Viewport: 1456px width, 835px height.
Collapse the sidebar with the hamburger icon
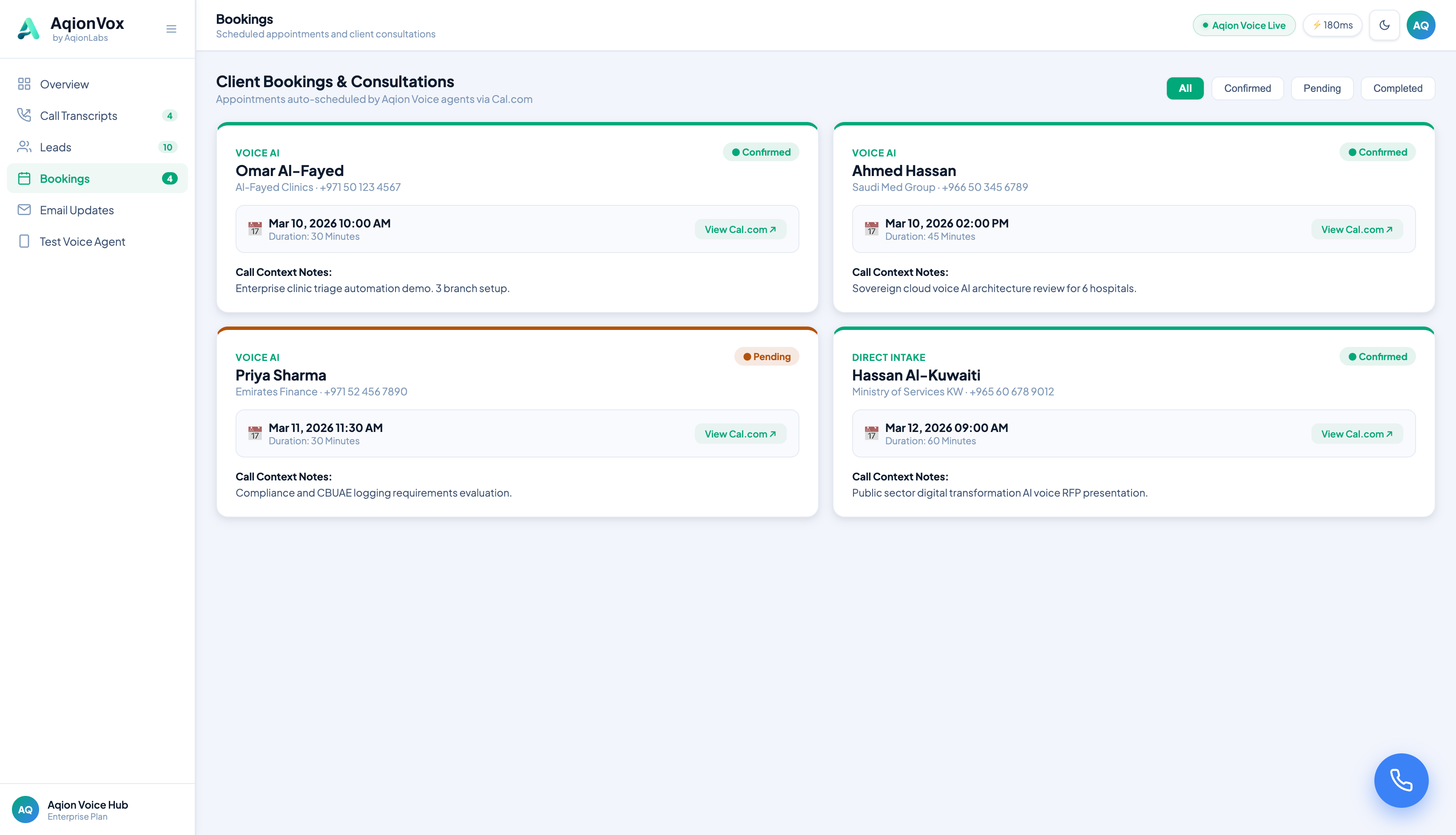171,28
